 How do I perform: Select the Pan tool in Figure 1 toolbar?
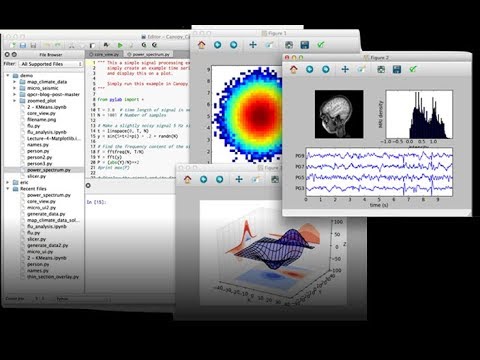(x=253, y=45)
